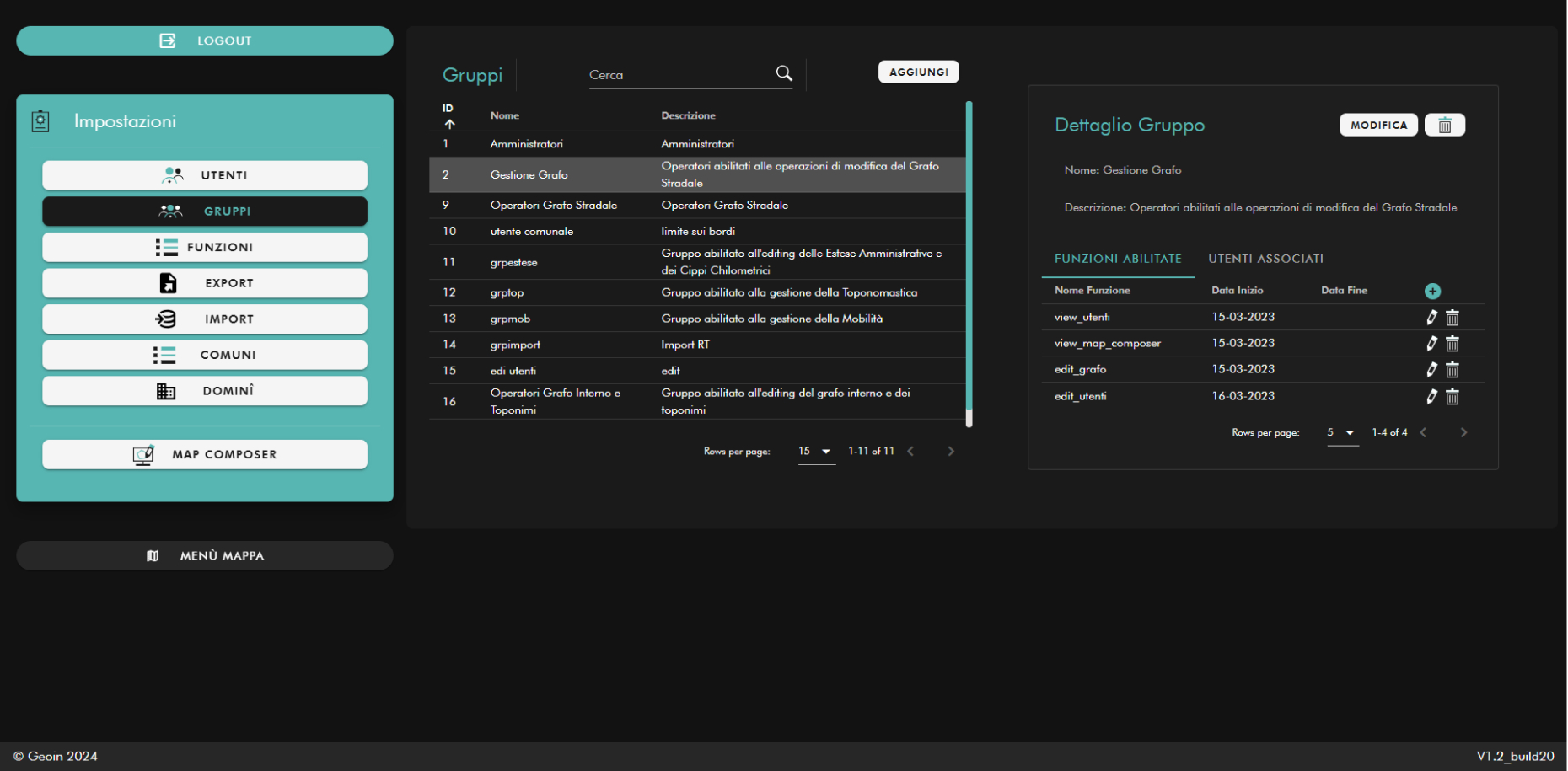Viewport: 1568px width, 771px height.
Task: Click the ID sort arrow icon
Action: 450,124
